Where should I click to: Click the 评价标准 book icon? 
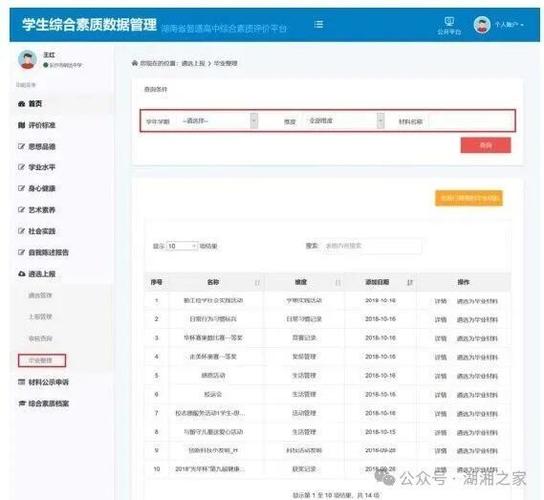(22, 125)
